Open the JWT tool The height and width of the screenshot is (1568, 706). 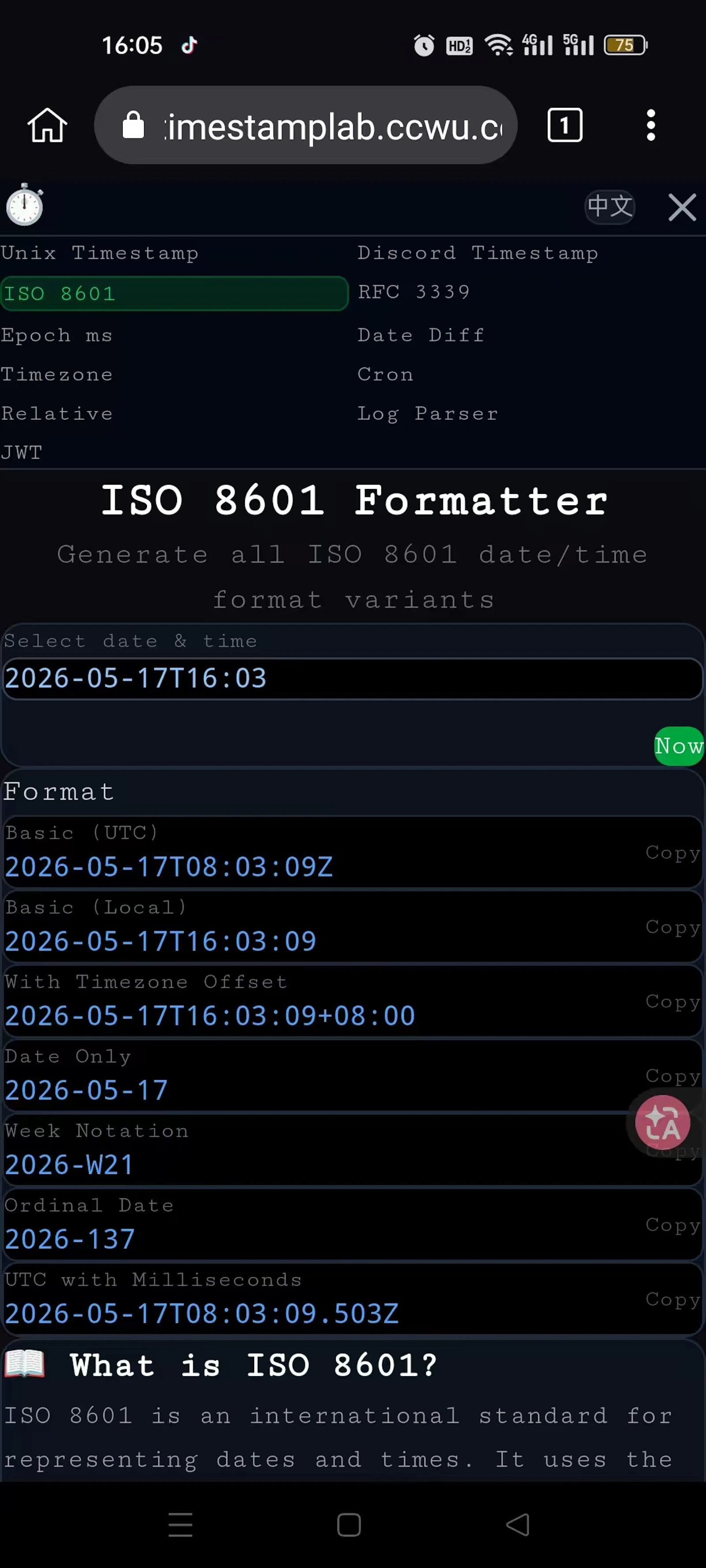pos(21,452)
